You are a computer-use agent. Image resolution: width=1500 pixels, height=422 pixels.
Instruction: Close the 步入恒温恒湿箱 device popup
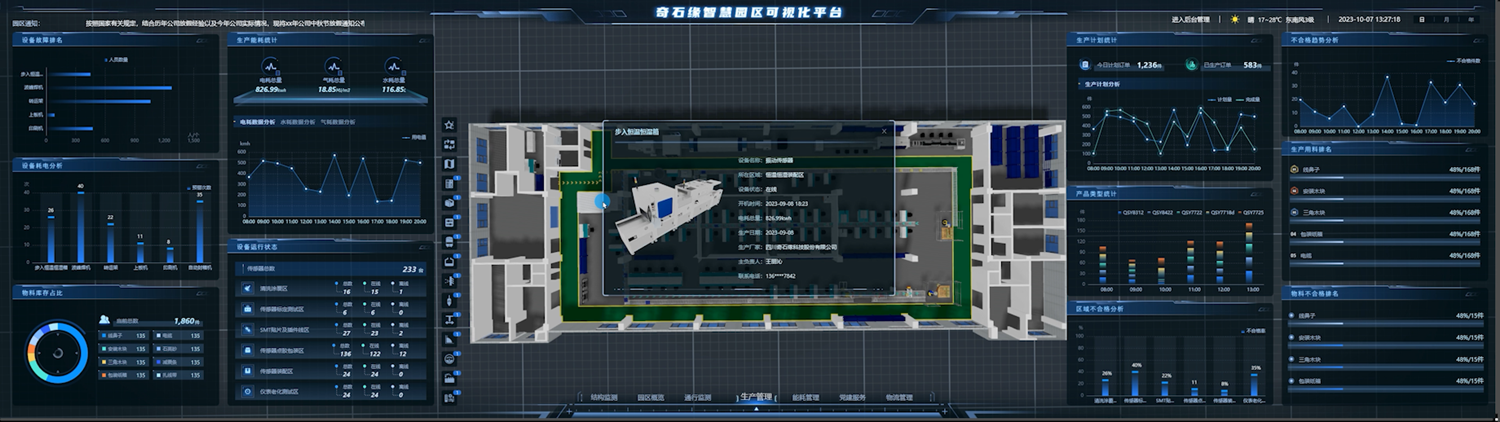(x=884, y=130)
